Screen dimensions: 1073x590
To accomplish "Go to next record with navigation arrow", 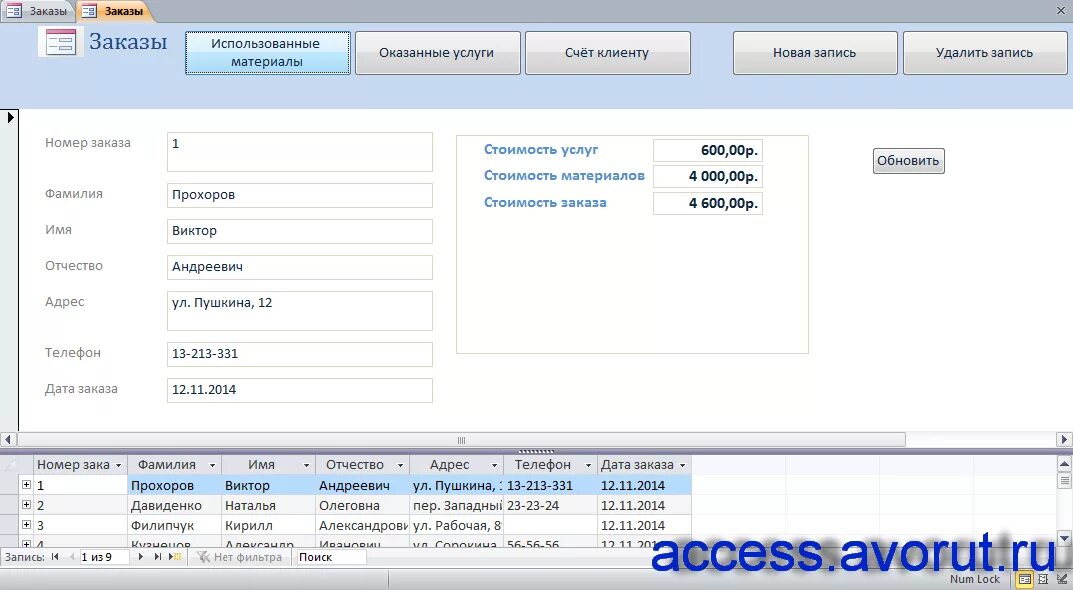I will (x=140, y=557).
